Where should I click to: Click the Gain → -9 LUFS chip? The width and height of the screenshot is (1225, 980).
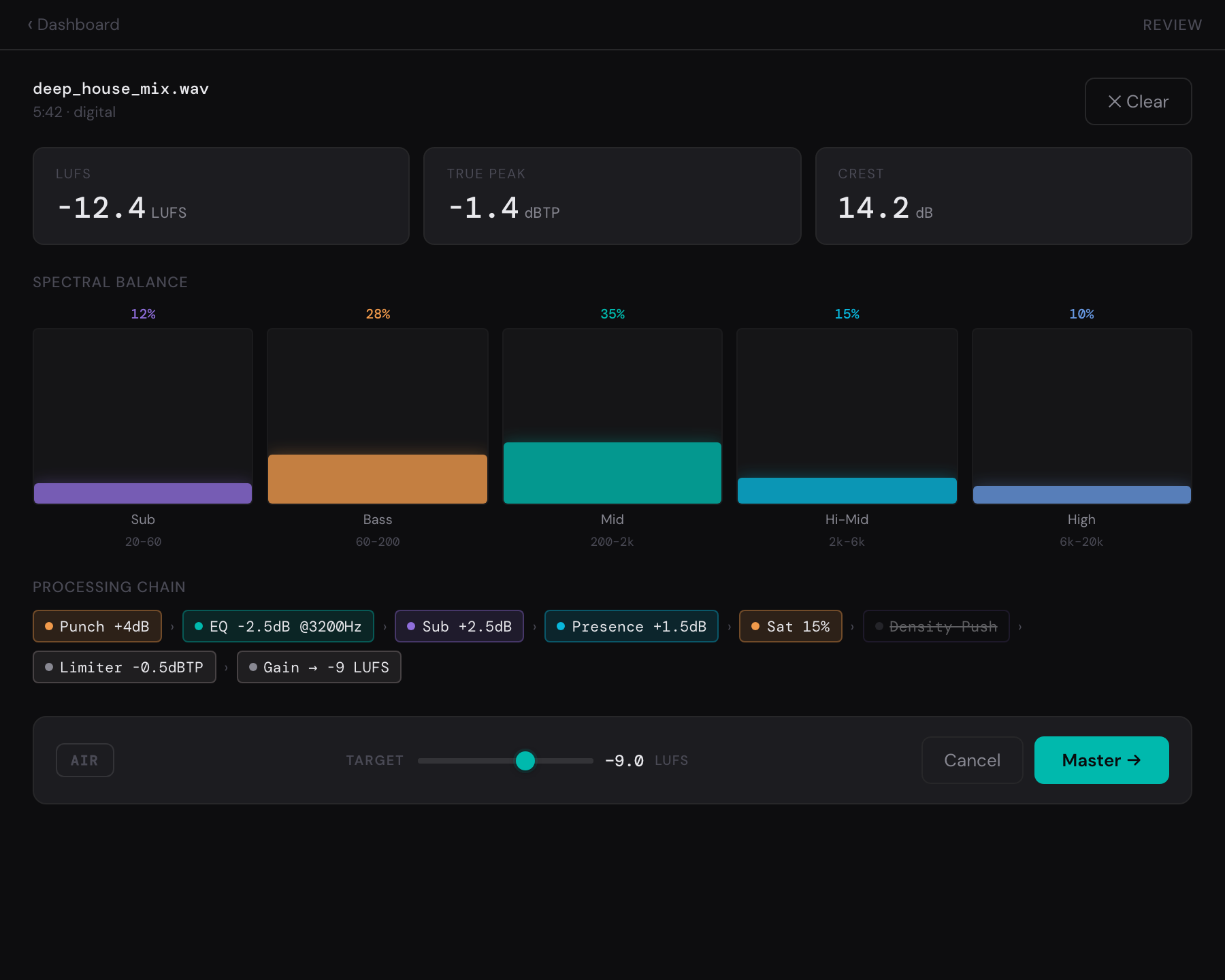319,667
